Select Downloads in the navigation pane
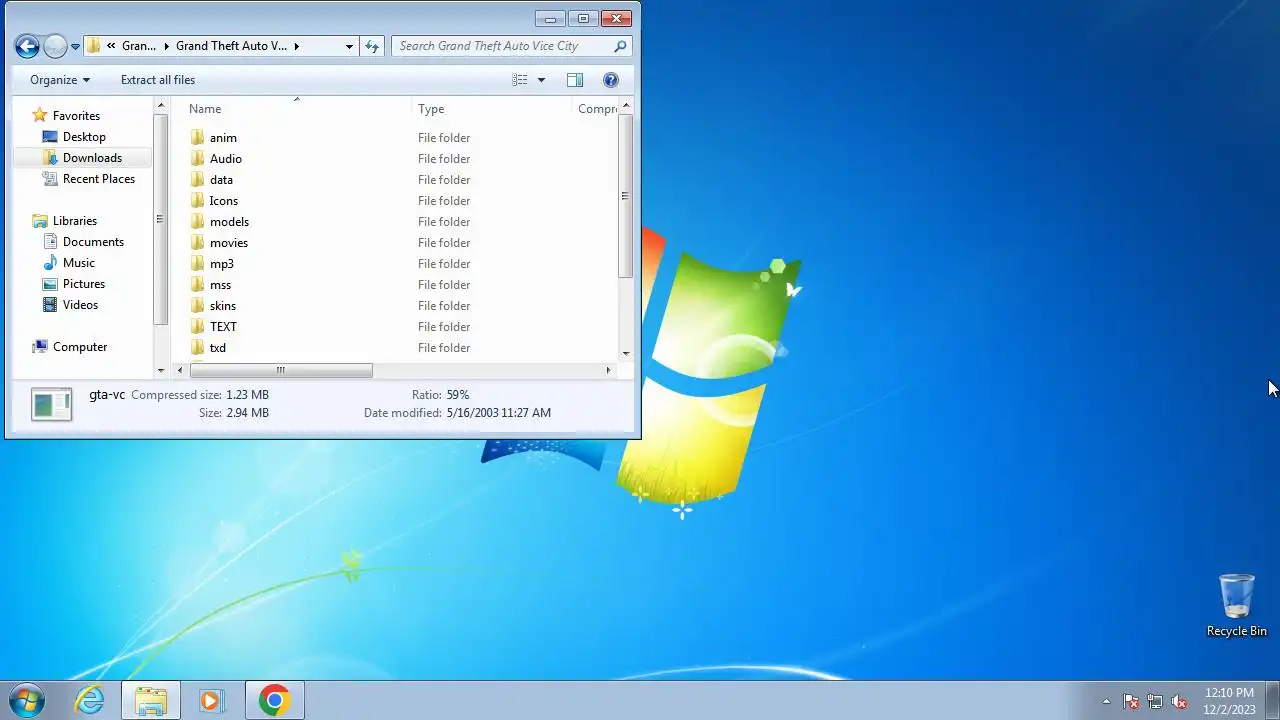Viewport: 1280px width, 720px height. pos(92,158)
